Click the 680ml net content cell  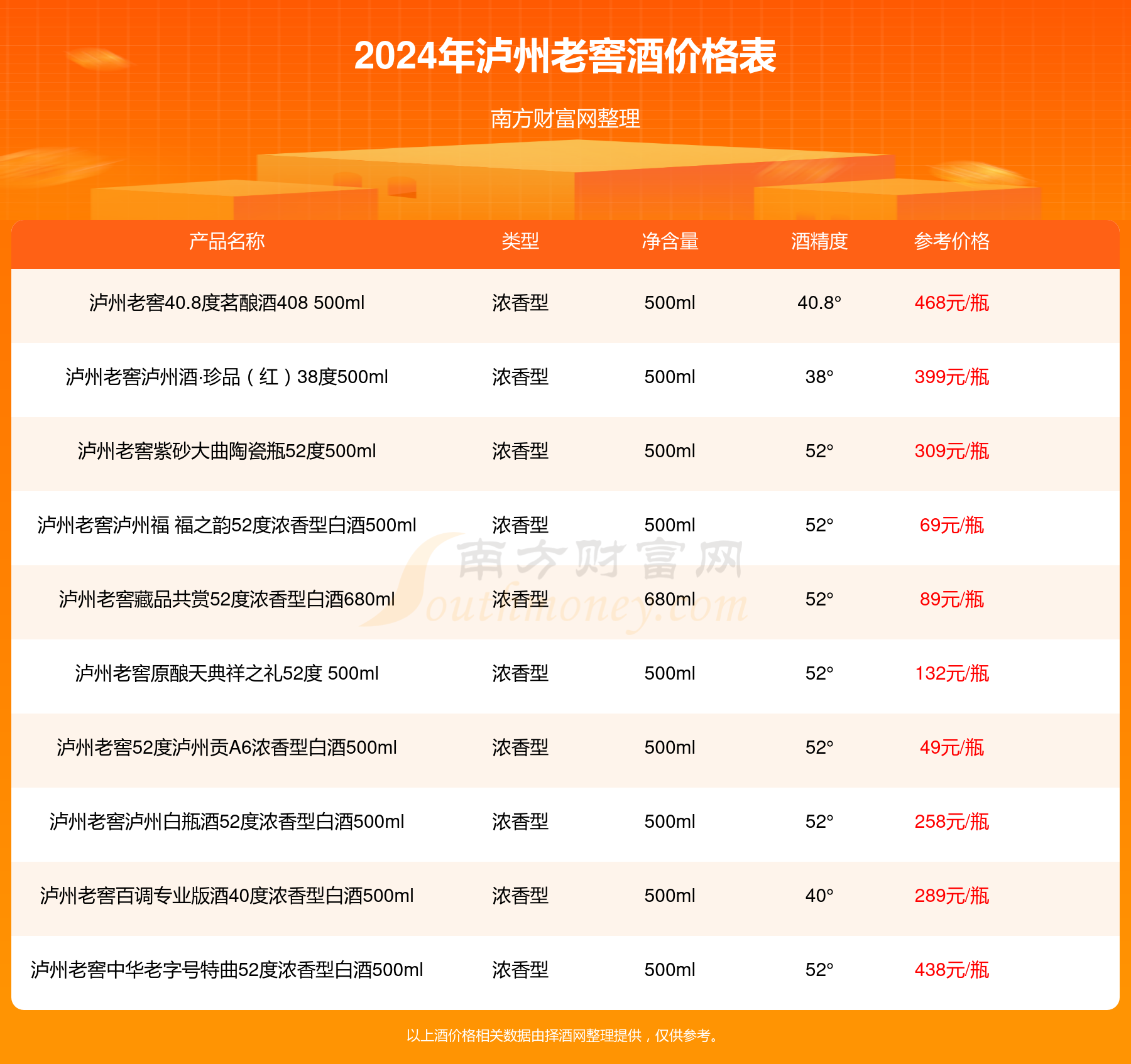(670, 599)
